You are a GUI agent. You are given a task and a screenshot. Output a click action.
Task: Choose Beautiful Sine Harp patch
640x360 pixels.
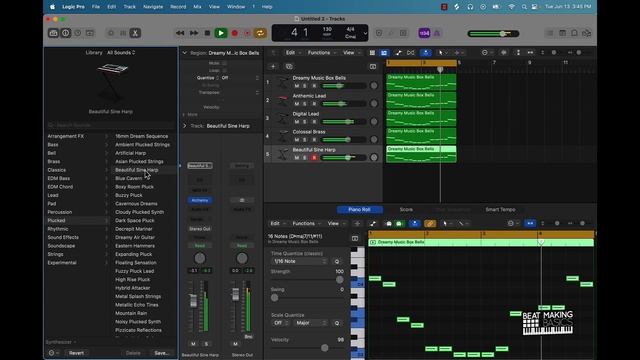[136, 170]
